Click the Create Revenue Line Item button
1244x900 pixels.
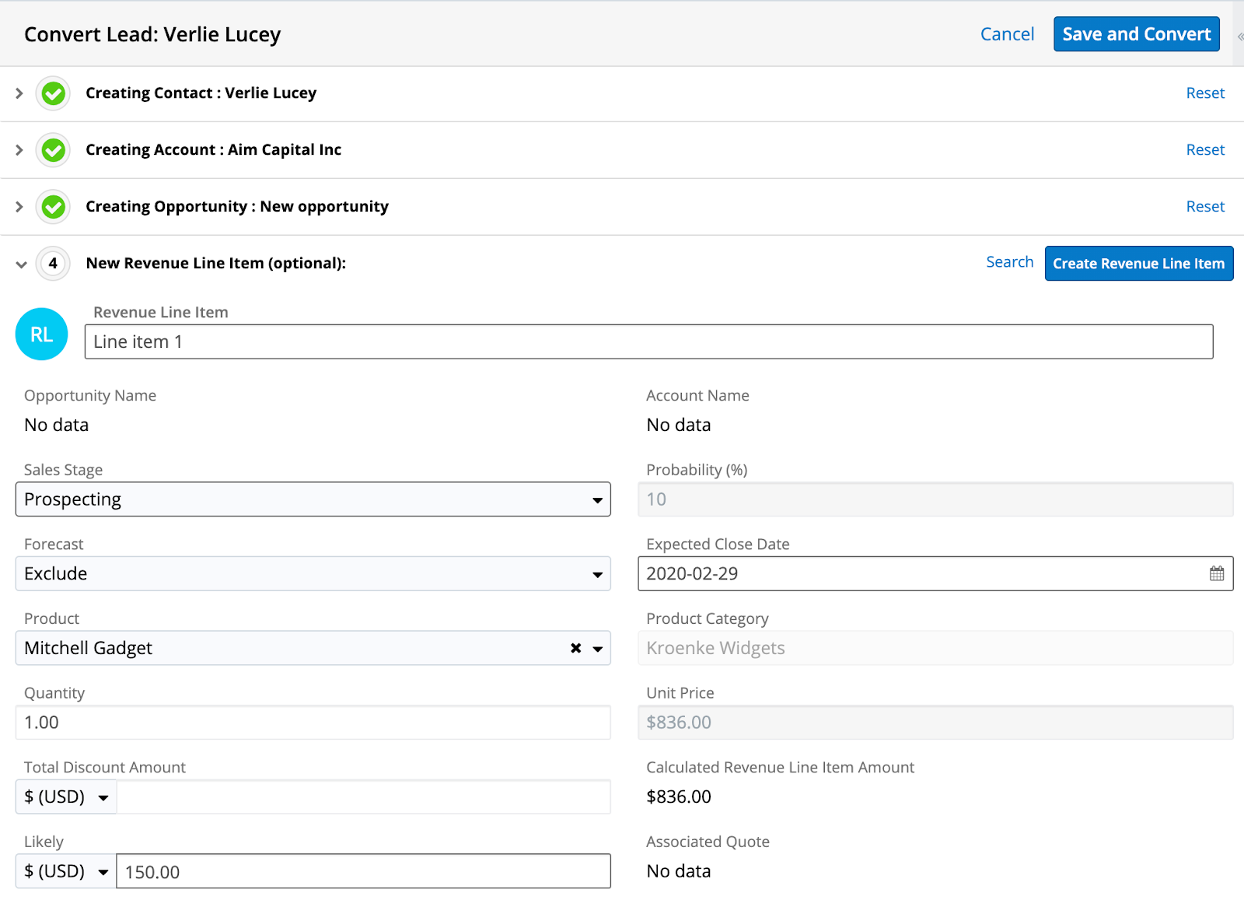point(1138,264)
